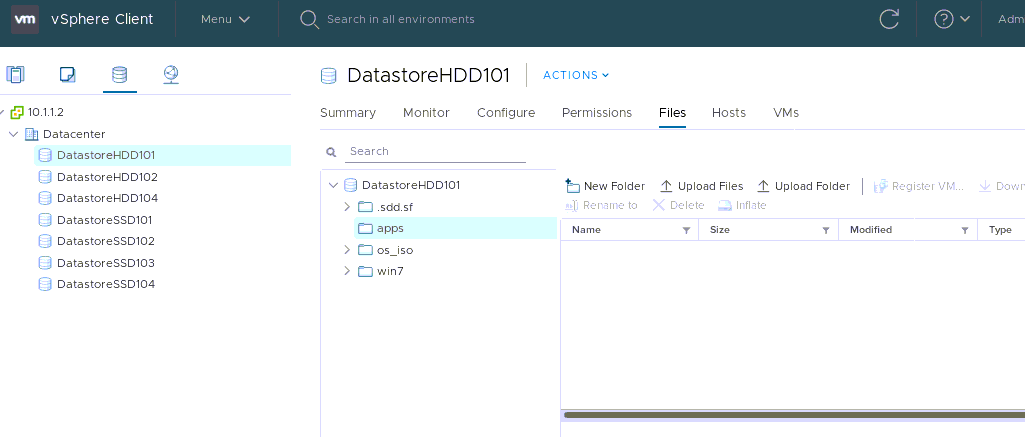Sort files by Size column header

point(720,230)
